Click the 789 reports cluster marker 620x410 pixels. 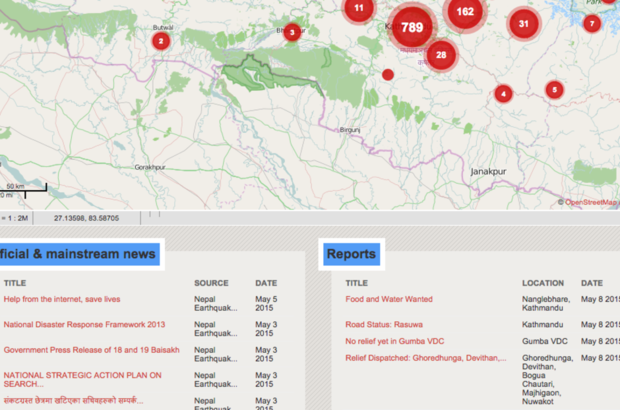412,28
